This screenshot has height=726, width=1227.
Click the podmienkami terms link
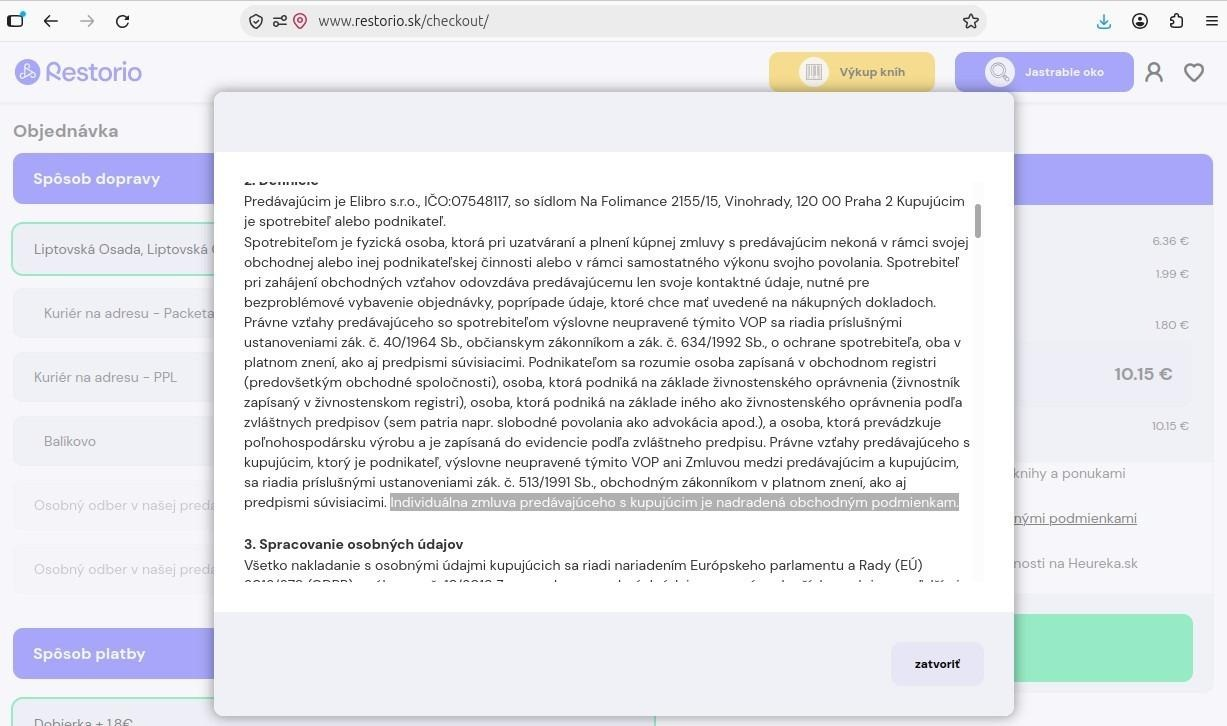point(1075,518)
